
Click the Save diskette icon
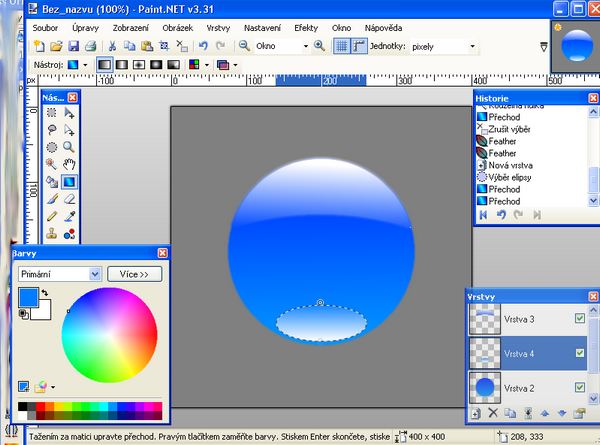(73, 46)
